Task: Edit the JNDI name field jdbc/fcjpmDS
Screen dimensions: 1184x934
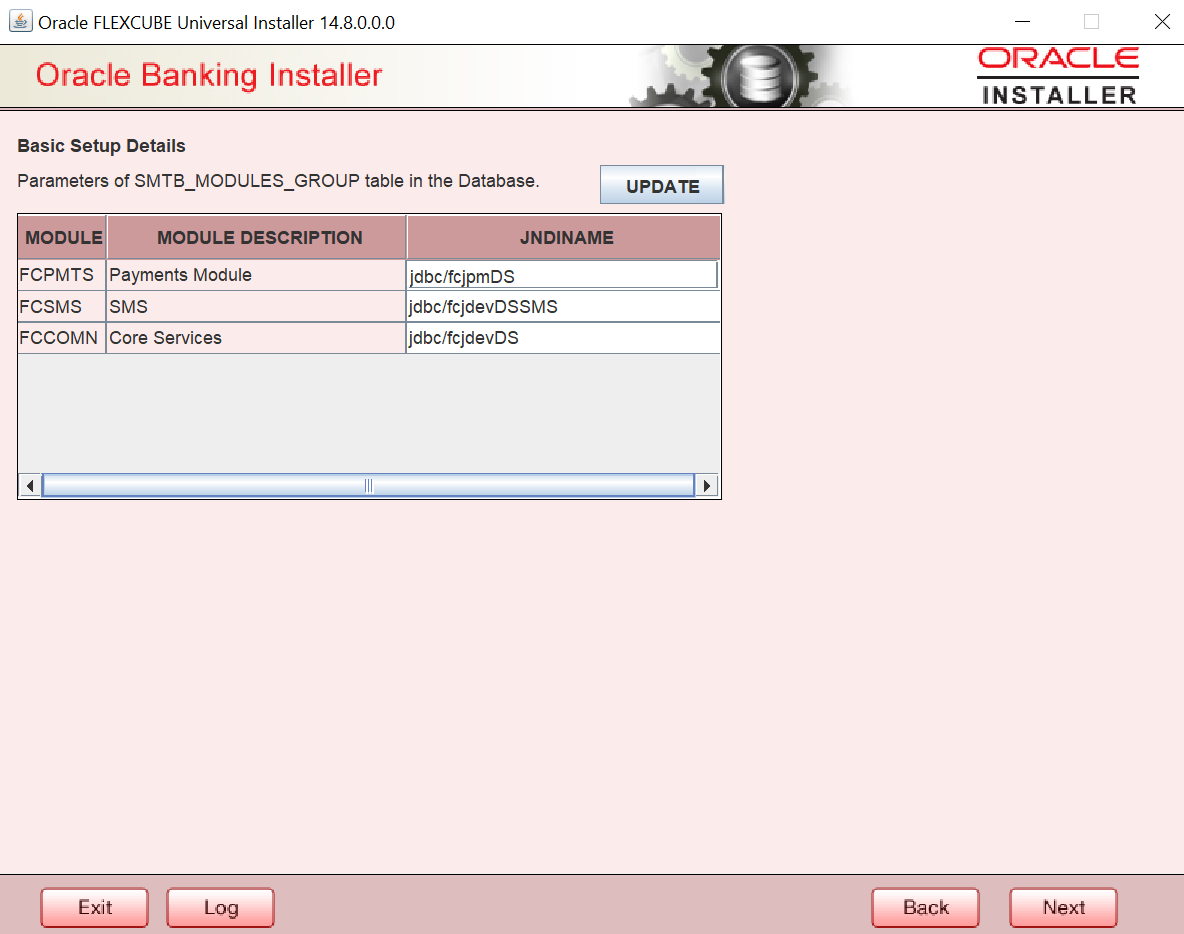Action: [x=563, y=276]
